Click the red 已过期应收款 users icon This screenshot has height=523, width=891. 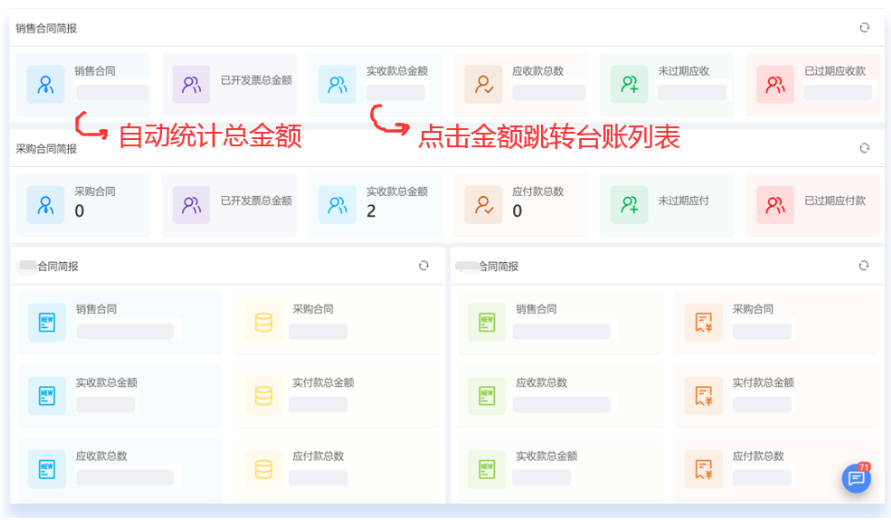pyautogui.click(x=775, y=85)
